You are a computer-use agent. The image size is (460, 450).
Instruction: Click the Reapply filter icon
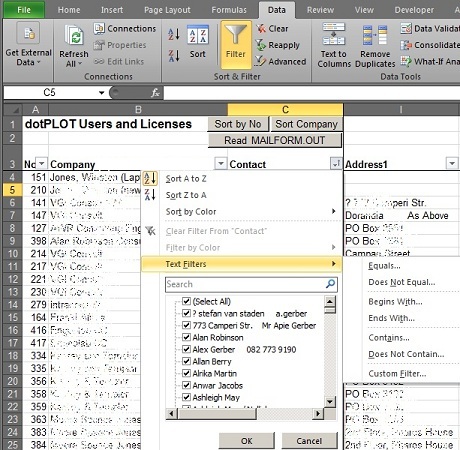[x=260, y=45]
